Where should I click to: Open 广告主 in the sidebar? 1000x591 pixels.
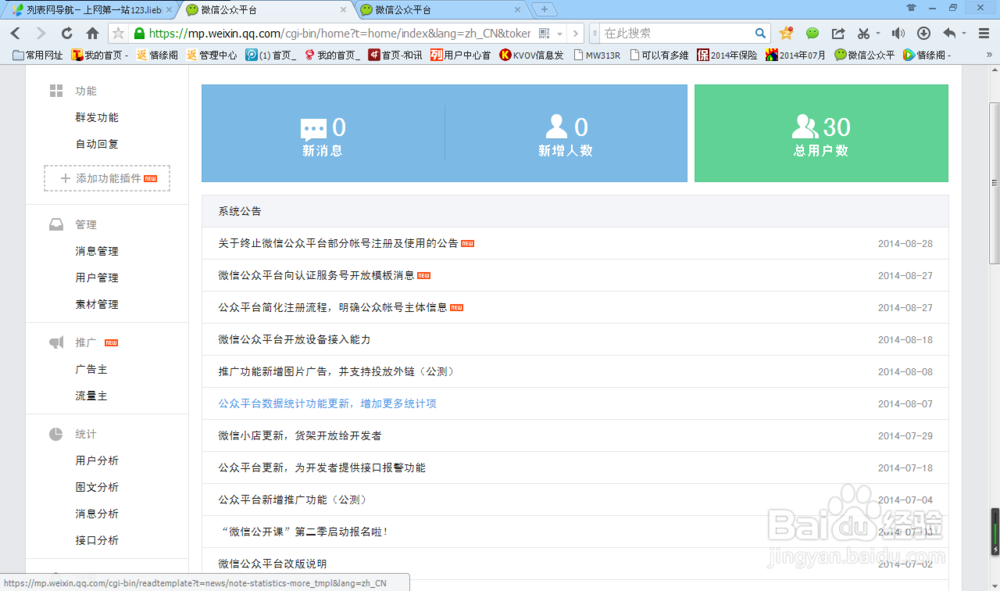pos(91,369)
